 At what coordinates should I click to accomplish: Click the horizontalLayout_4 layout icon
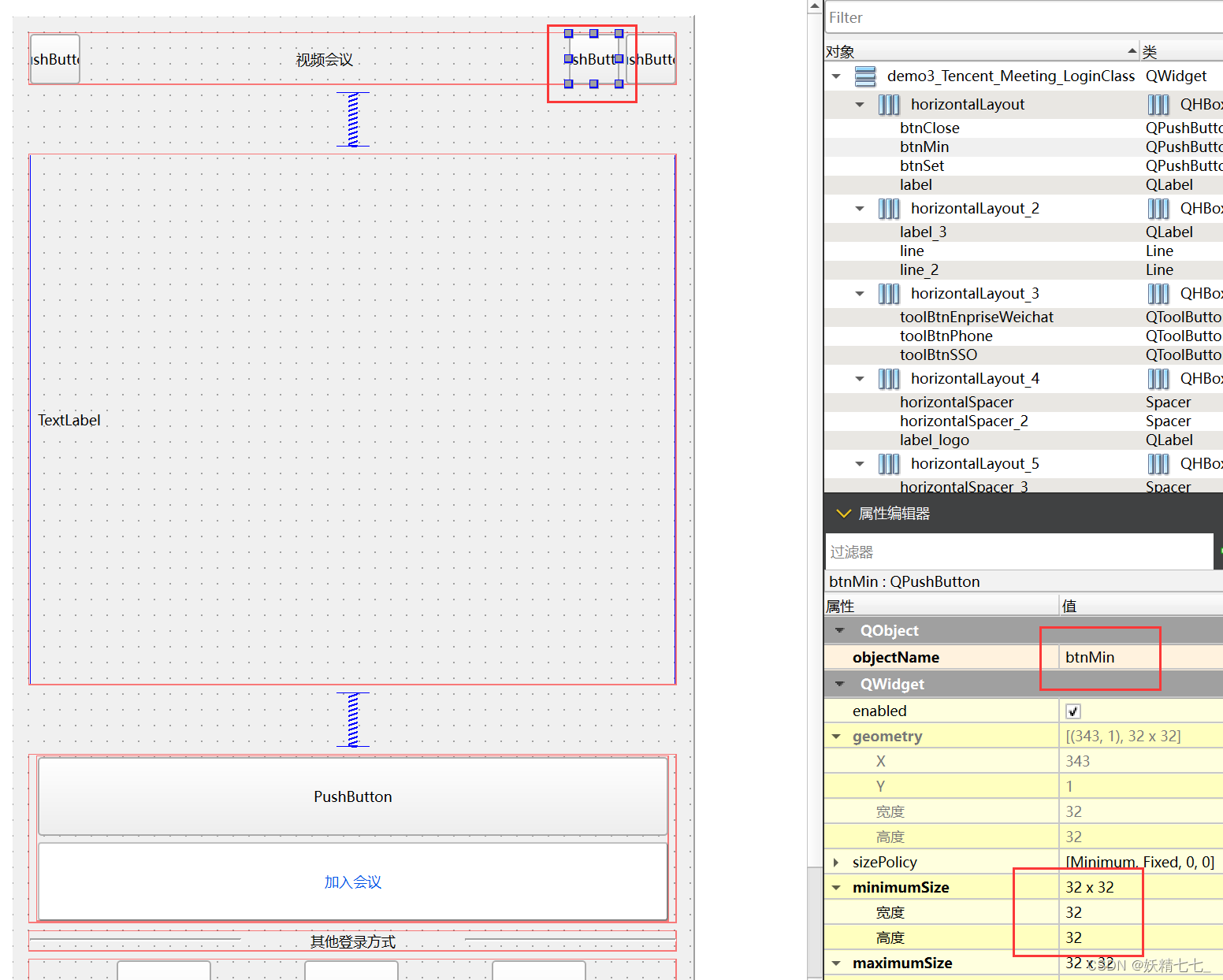(889, 379)
